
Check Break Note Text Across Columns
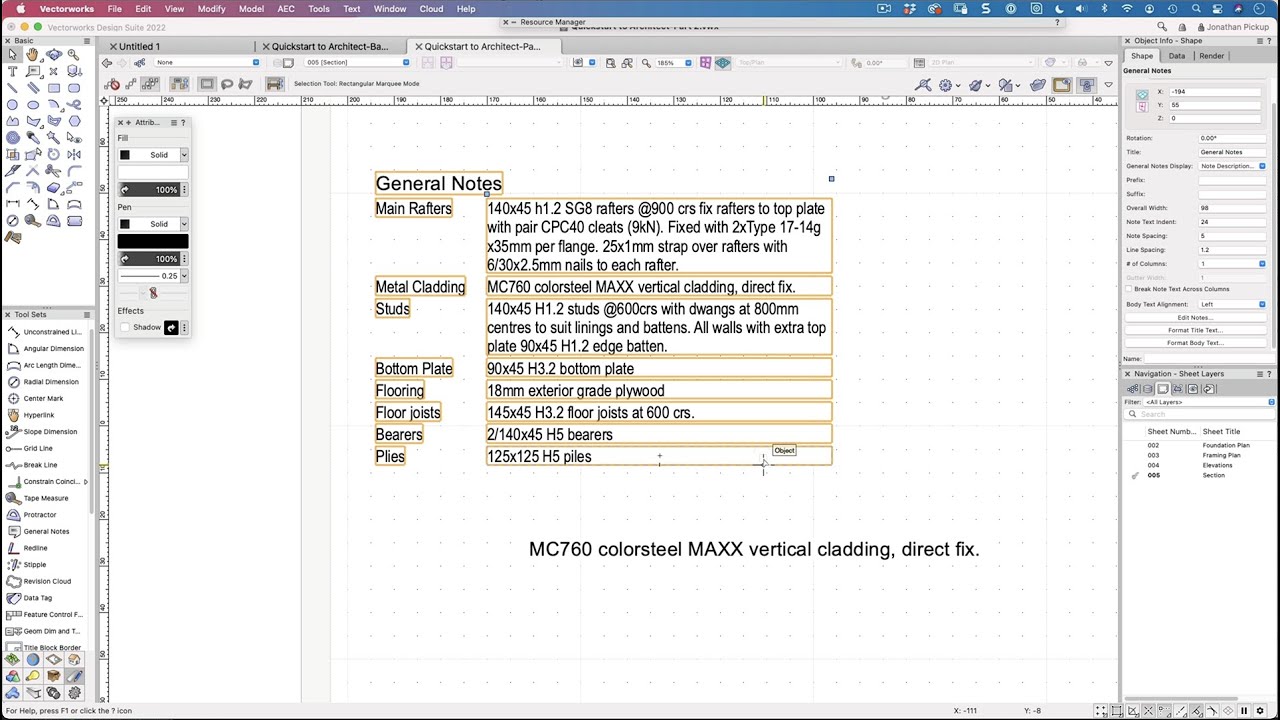[1129, 289]
